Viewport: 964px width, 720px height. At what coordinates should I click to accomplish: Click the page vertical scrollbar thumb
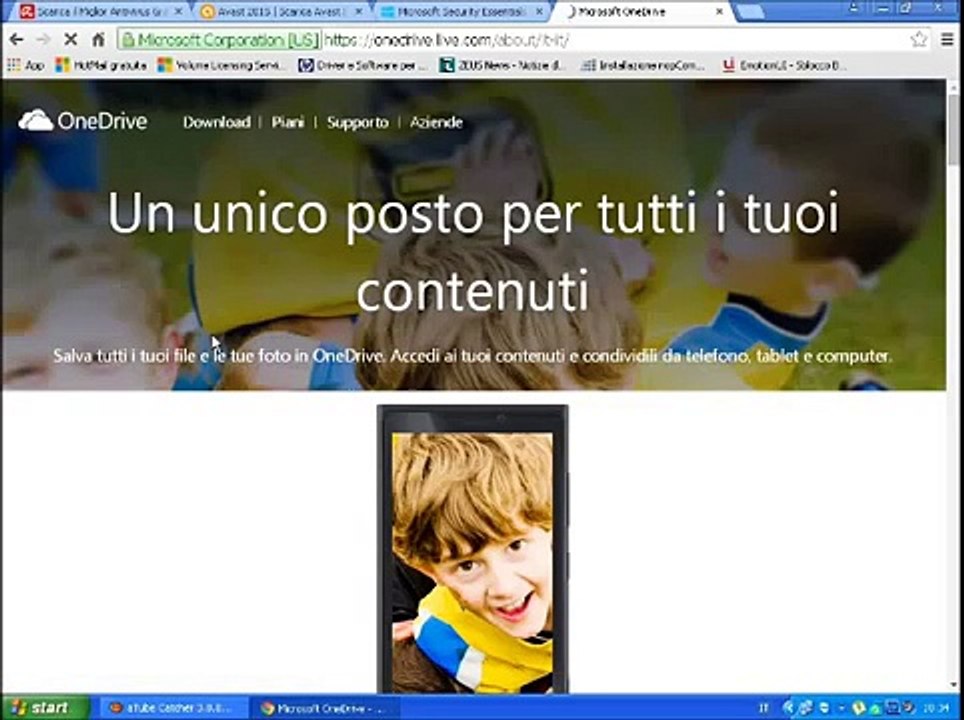(x=955, y=128)
